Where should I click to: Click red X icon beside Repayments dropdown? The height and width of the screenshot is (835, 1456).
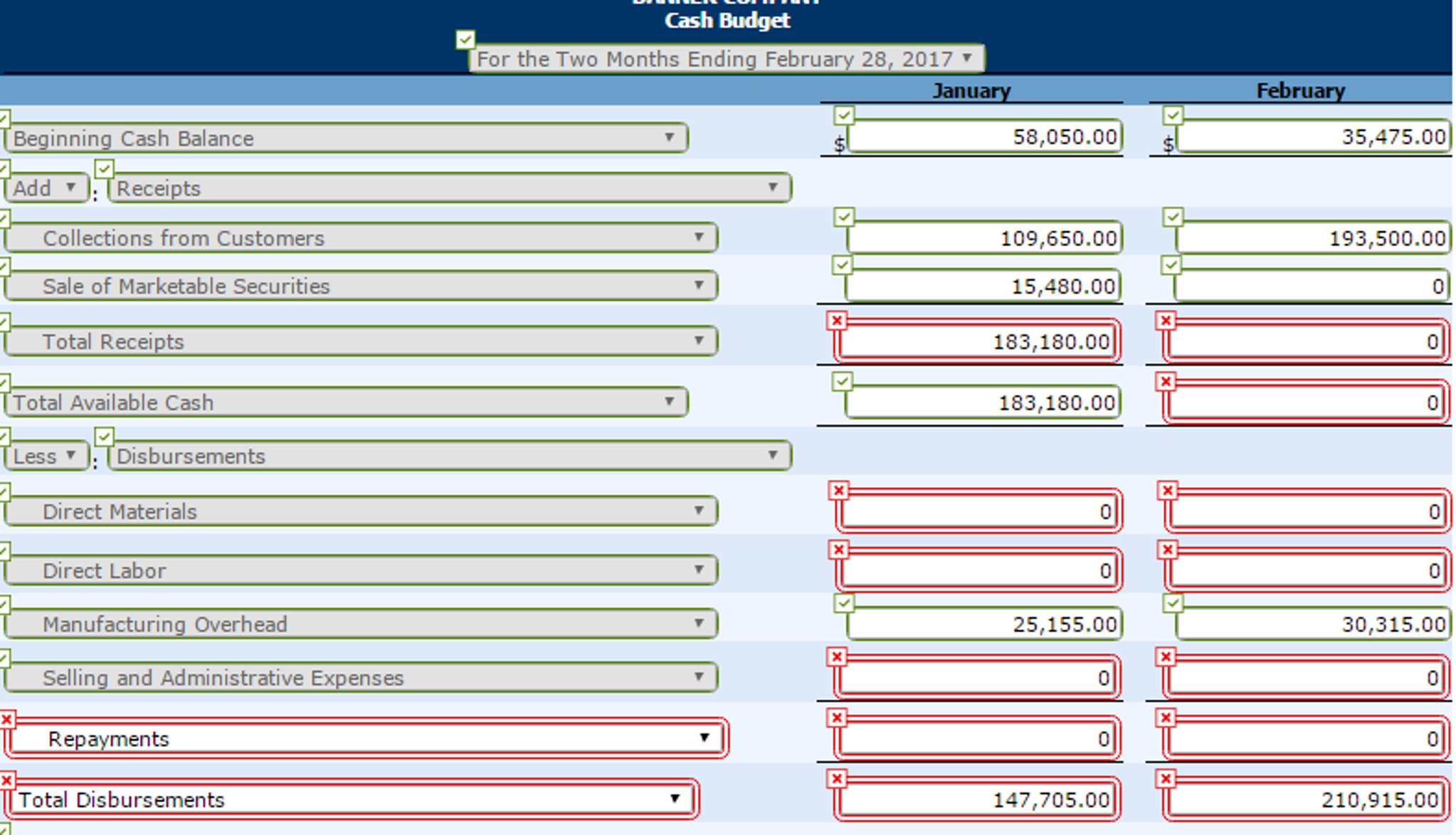coord(7,720)
